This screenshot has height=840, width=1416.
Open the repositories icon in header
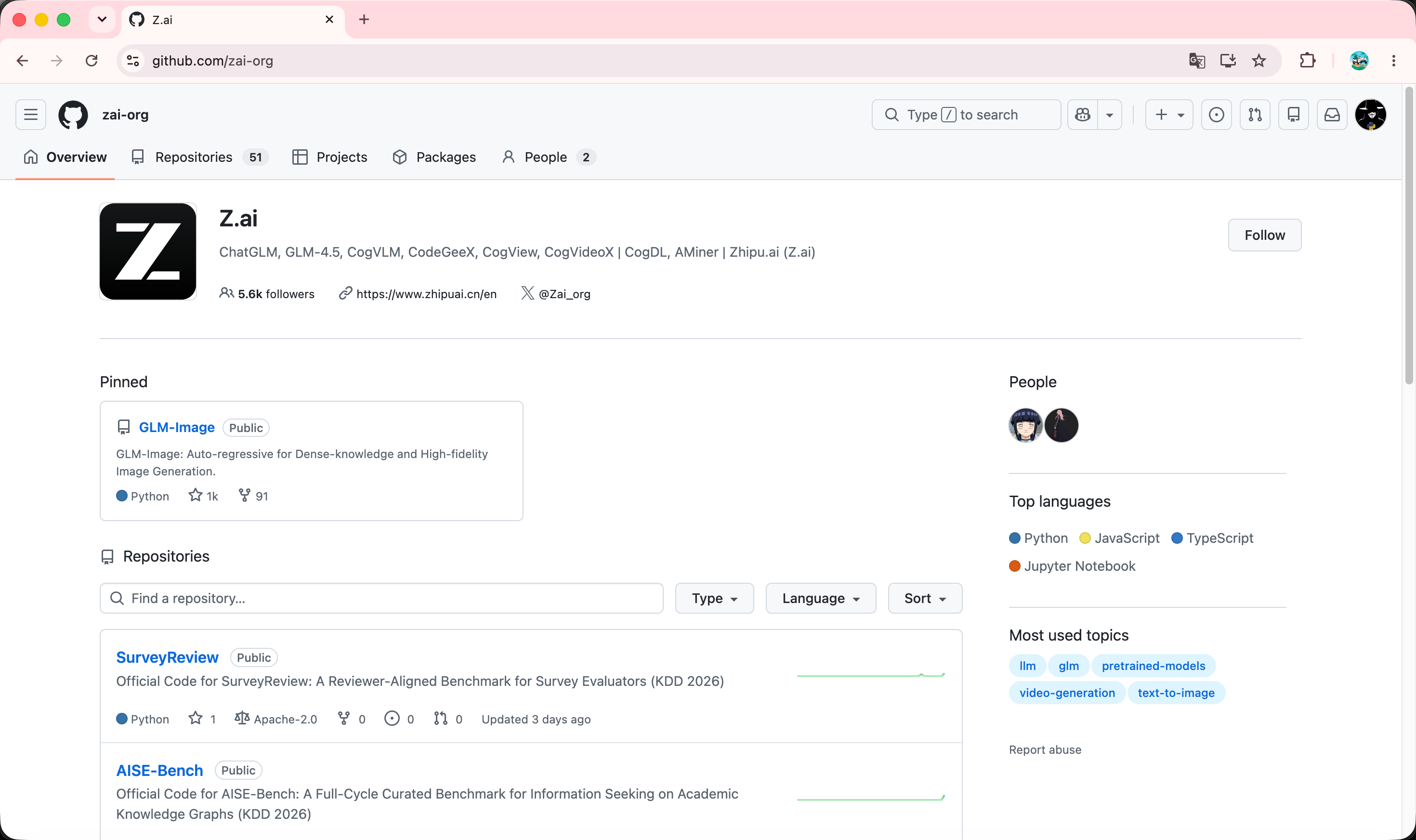1293,115
